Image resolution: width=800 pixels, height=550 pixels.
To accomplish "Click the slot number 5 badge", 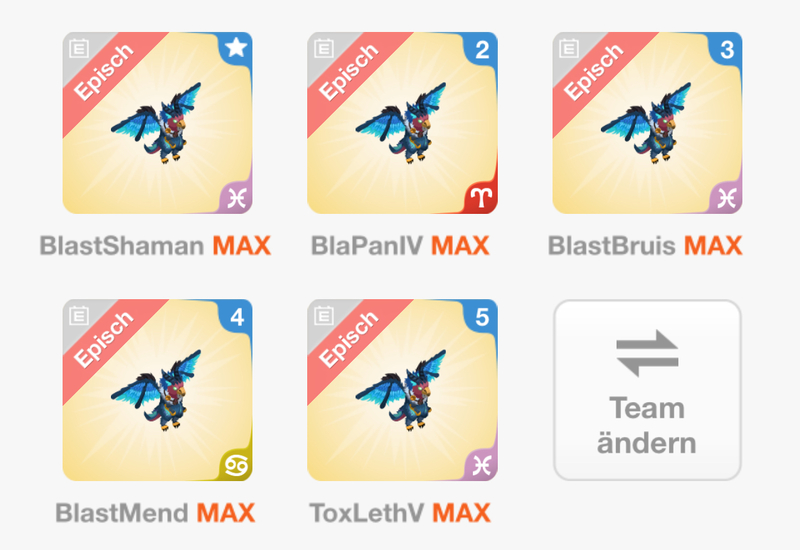I will (x=482, y=317).
